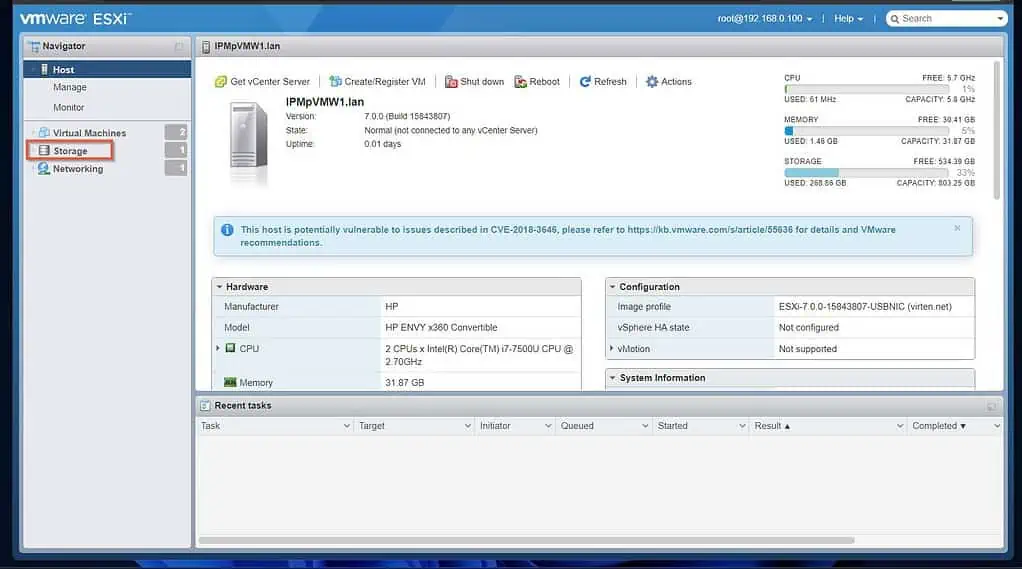Click the Virtual Machines icon in Navigator
Image resolution: width=1022 pixels, height=569 pixels.
point(44,133)
